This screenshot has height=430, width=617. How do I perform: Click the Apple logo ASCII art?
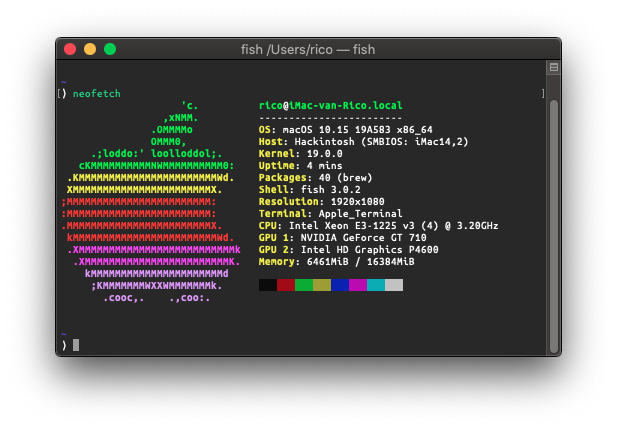151,201
